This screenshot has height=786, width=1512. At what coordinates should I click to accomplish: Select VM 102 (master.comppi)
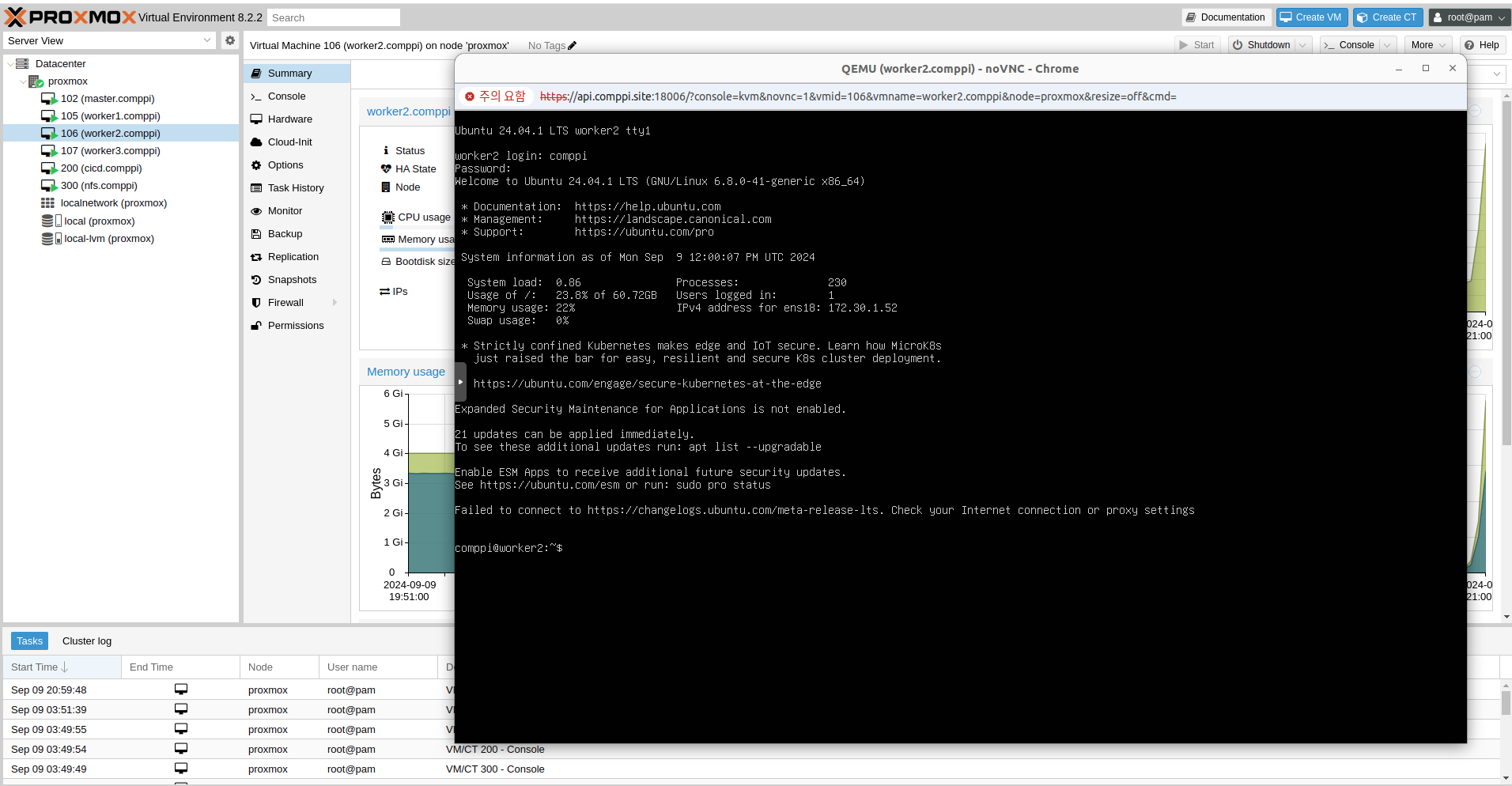click(x=108, y=99)
